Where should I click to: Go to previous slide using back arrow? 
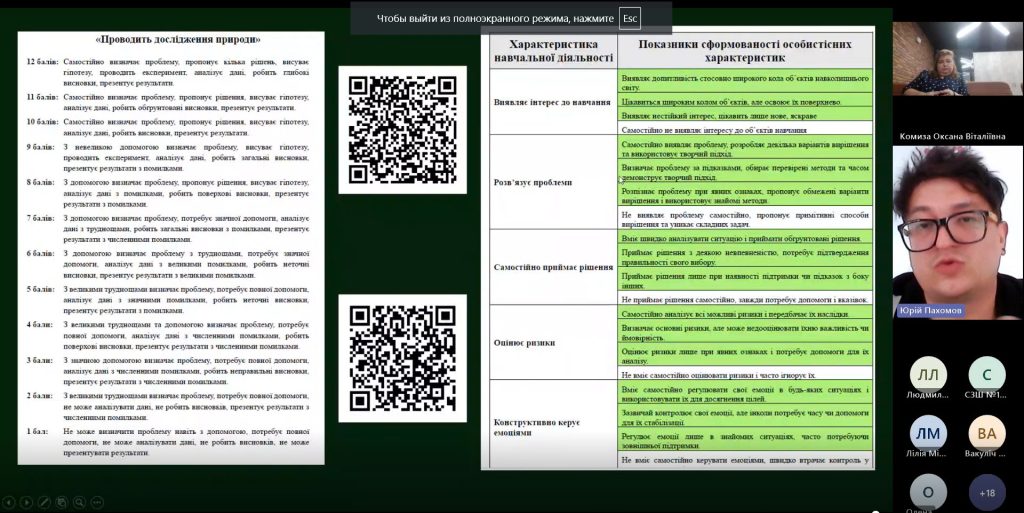click(x=9, y=502)
